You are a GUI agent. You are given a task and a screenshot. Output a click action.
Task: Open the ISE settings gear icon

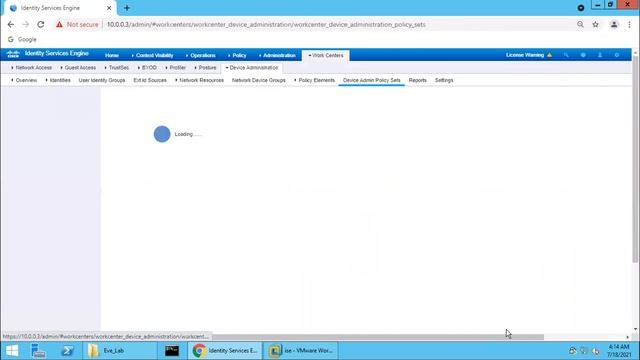click(617, 55)
